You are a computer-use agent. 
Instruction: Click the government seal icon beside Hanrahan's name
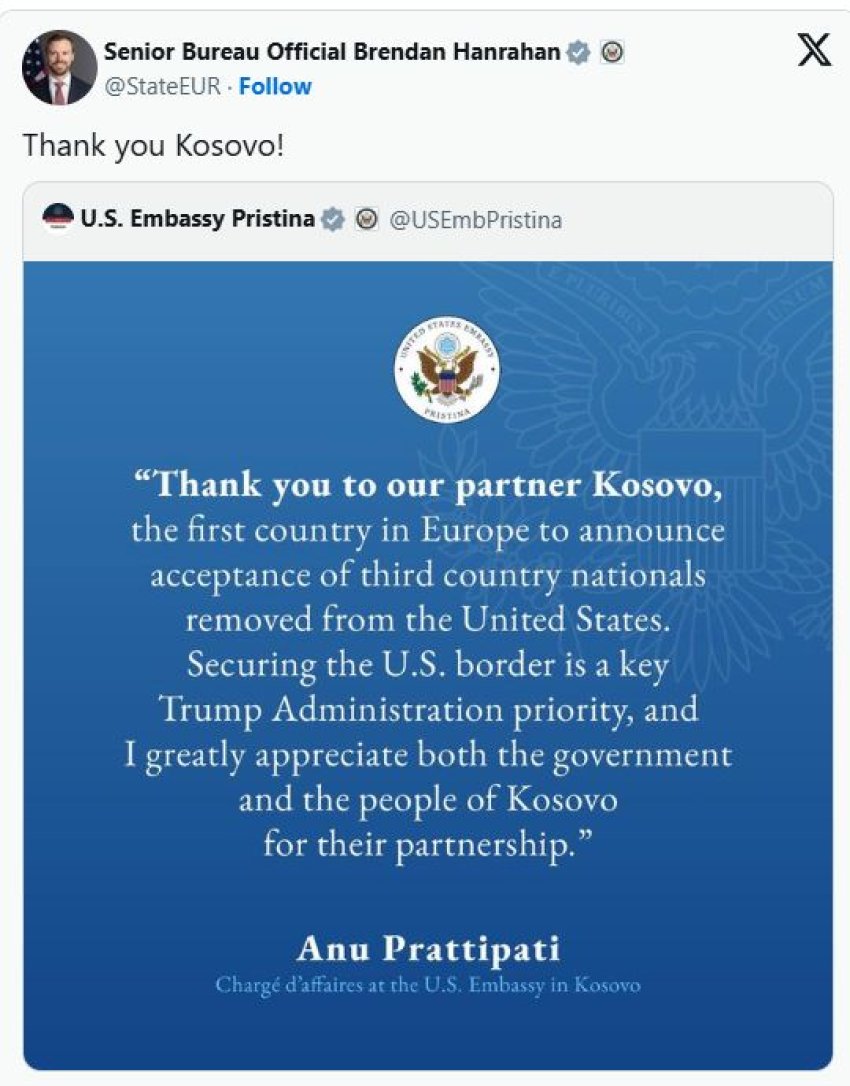pyautogui.click(x=611, y=53)
